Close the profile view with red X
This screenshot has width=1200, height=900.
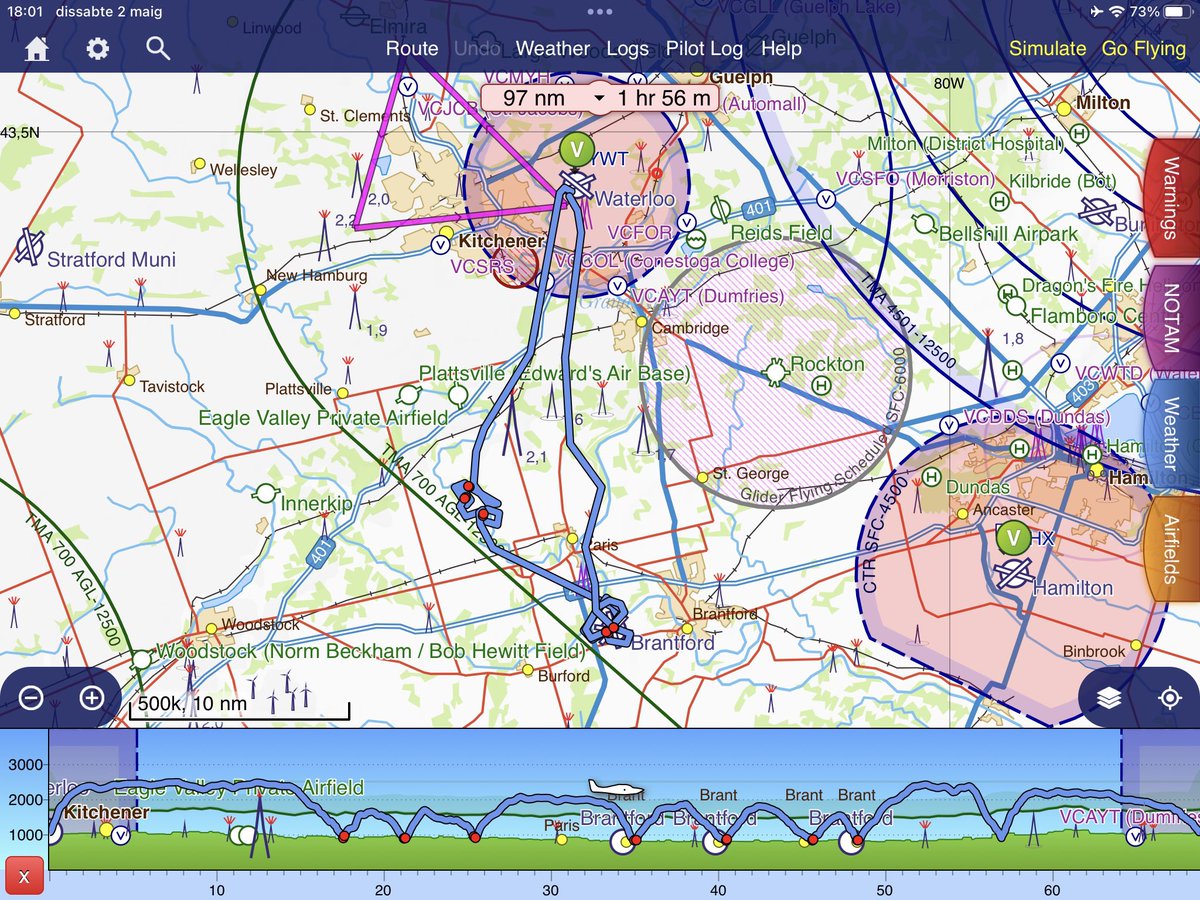coord(24,877)
